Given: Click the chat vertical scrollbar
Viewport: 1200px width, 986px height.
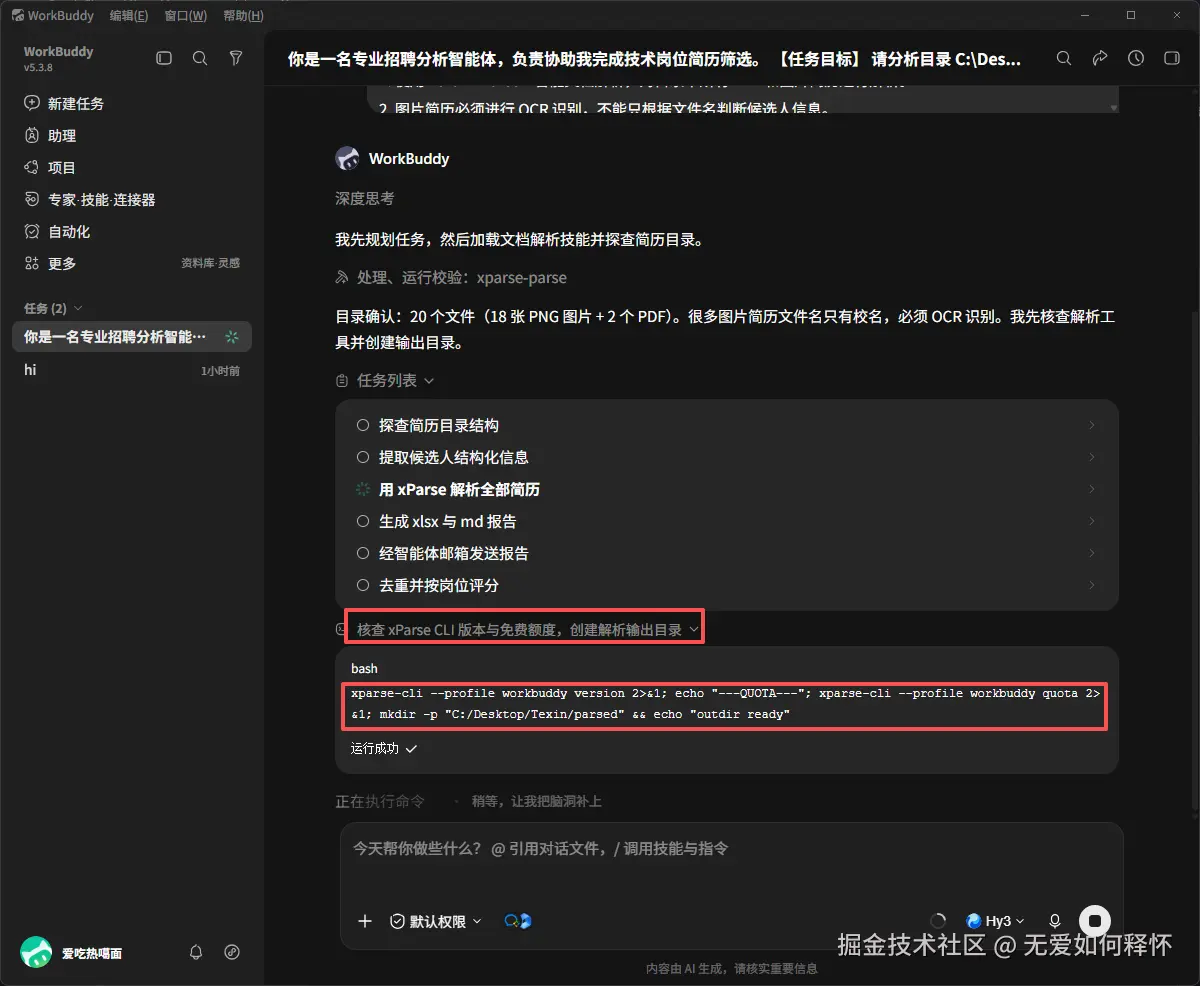Looking at the screenshot, I should [1193, 560].
